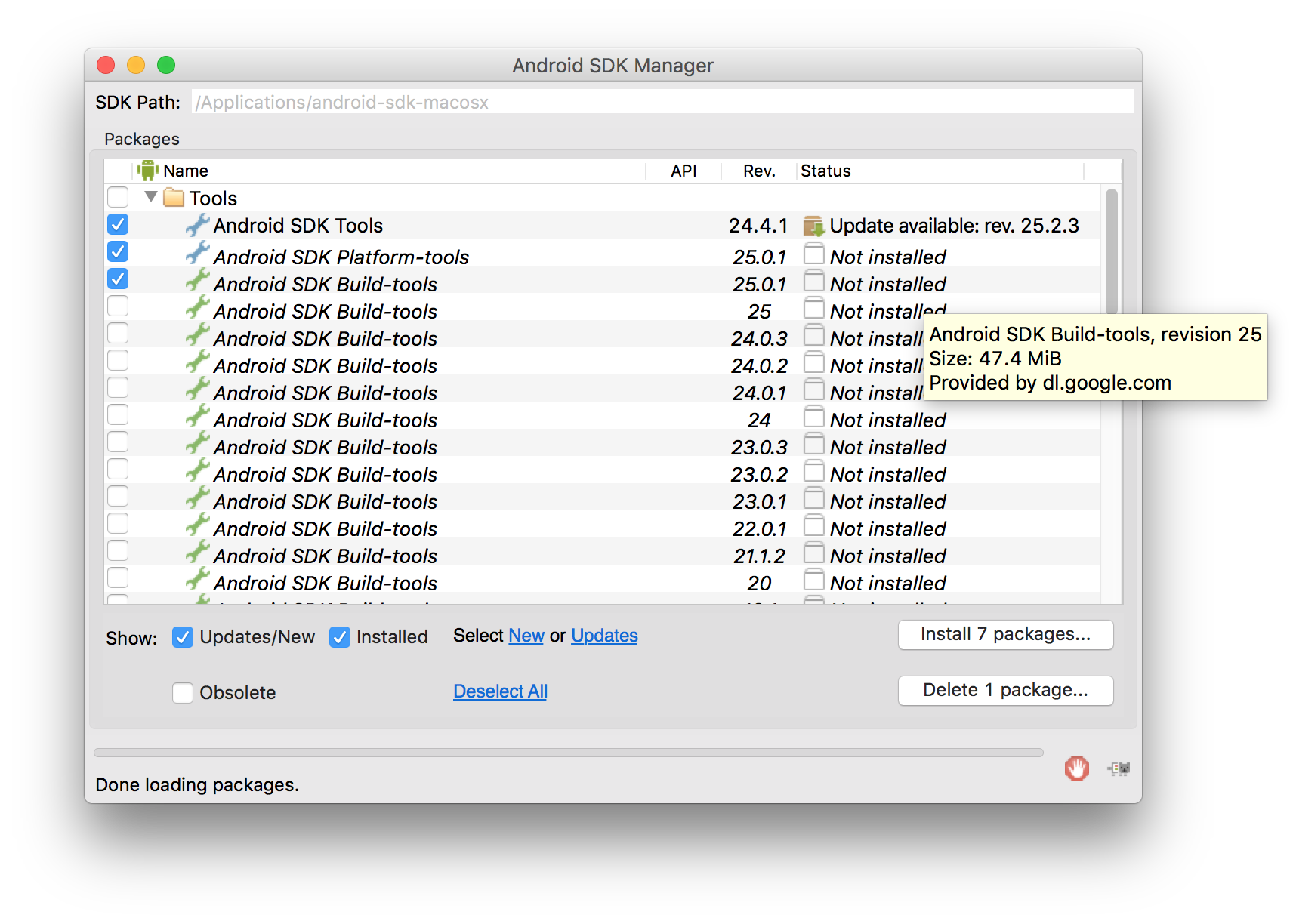Screen dimensions: 1293x924
Task: Click not-installed status icon for rev 21.1.2
Action: pyautogui.click(x=813, y=553)
